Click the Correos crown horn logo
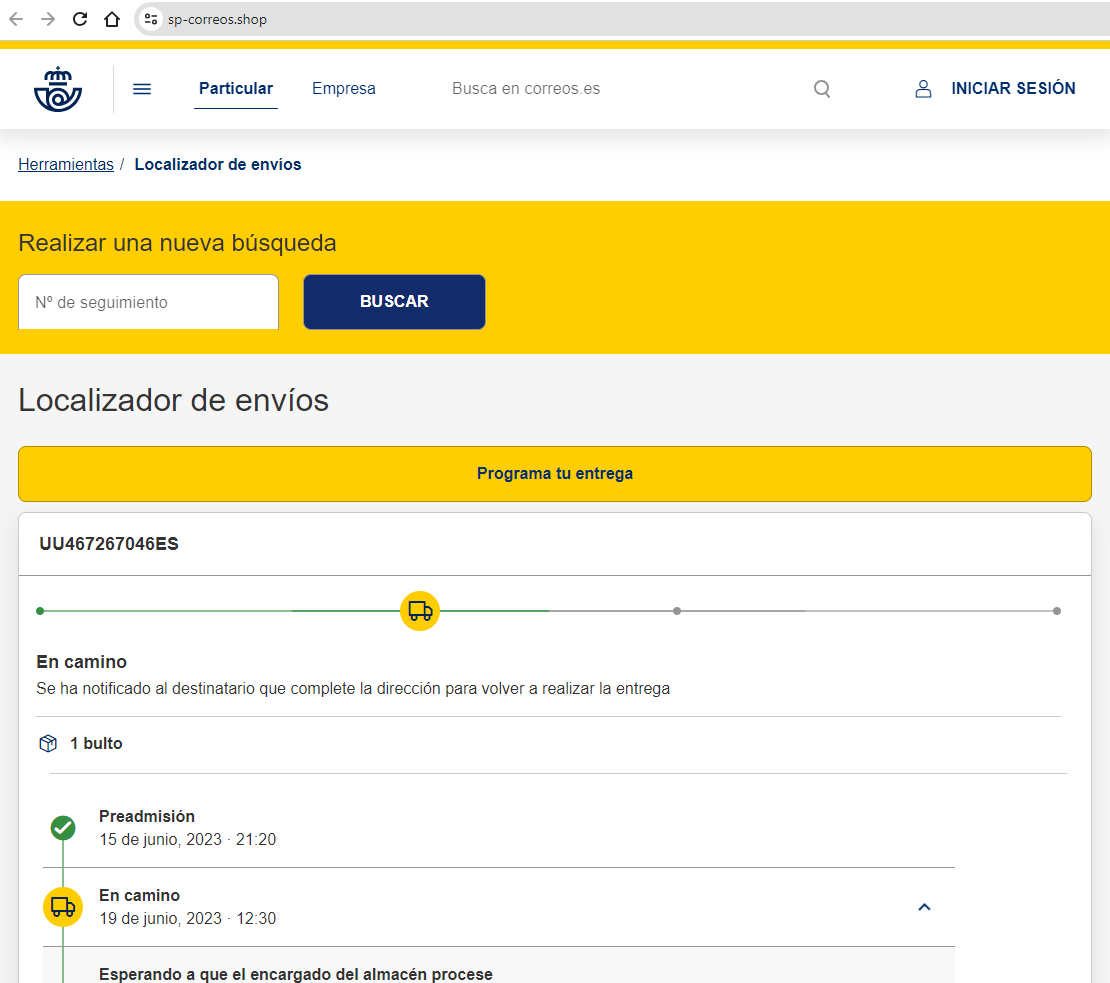1110x983 pixels. 58,89
